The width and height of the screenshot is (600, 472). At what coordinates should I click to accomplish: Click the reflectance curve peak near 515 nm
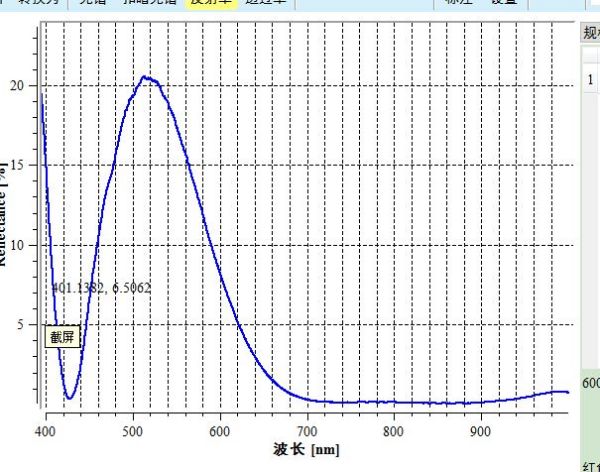coord(146,77)
